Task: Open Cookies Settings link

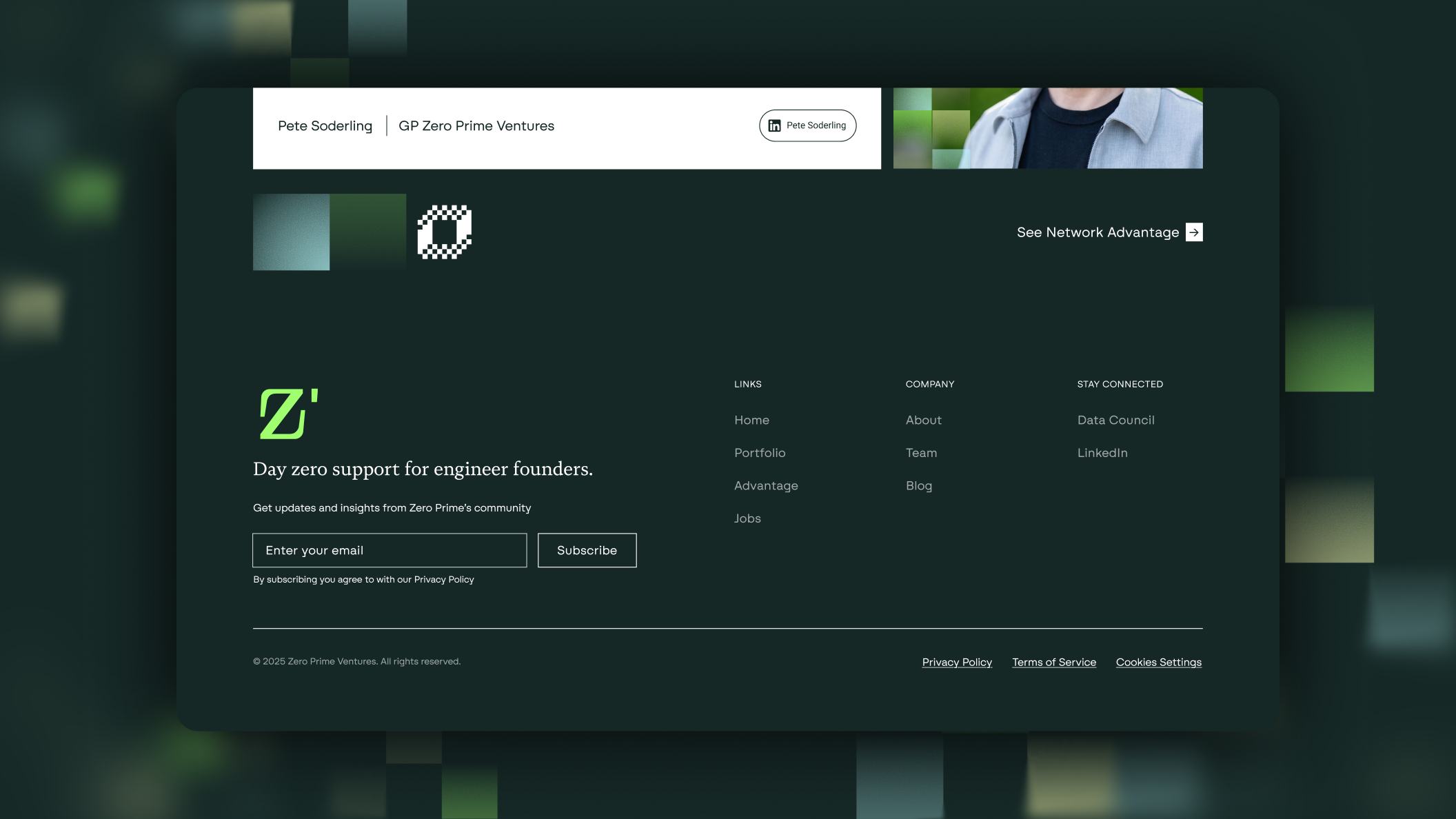Action: (x=1158, y=662)
